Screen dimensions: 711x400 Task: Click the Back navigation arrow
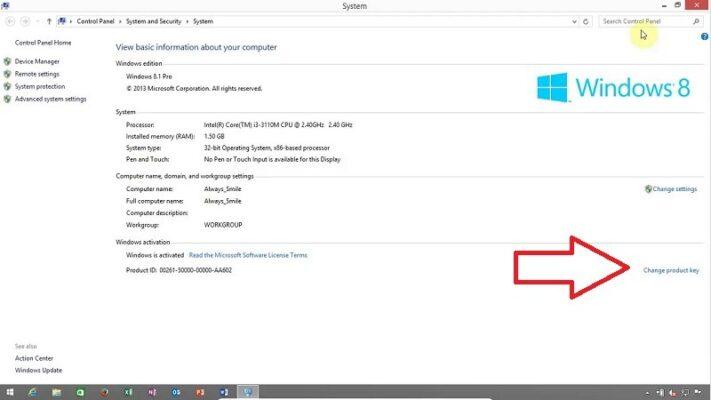(10, 21)
